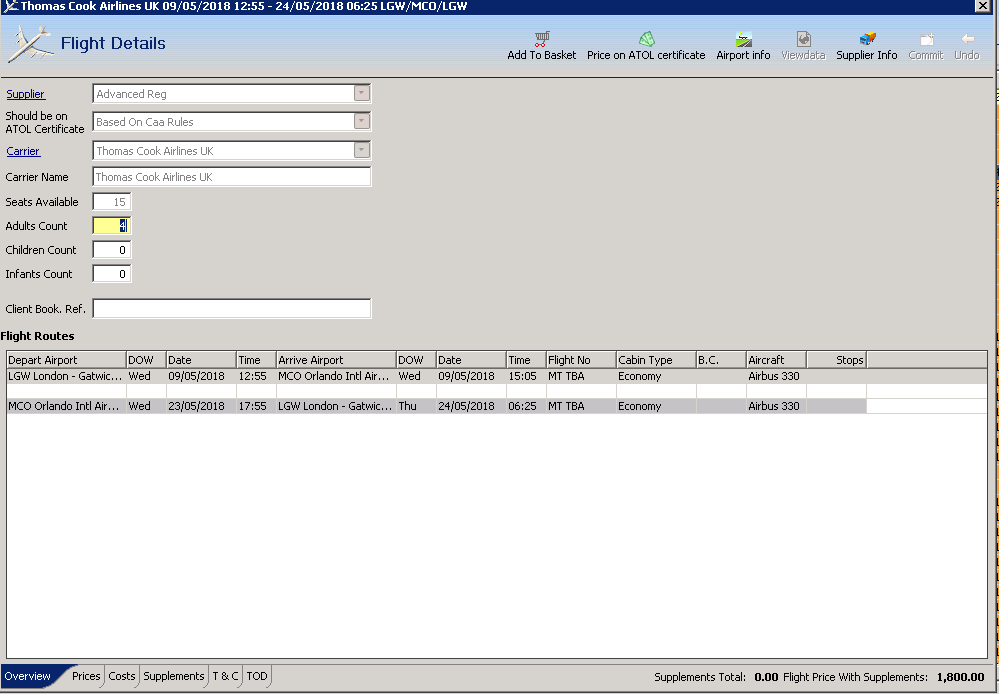This screenshot has width=999, height=694.
Task: Click the ATOL combo box showing Based On Caa Rules
Action: pyautogui.click(x=232, y=121)
